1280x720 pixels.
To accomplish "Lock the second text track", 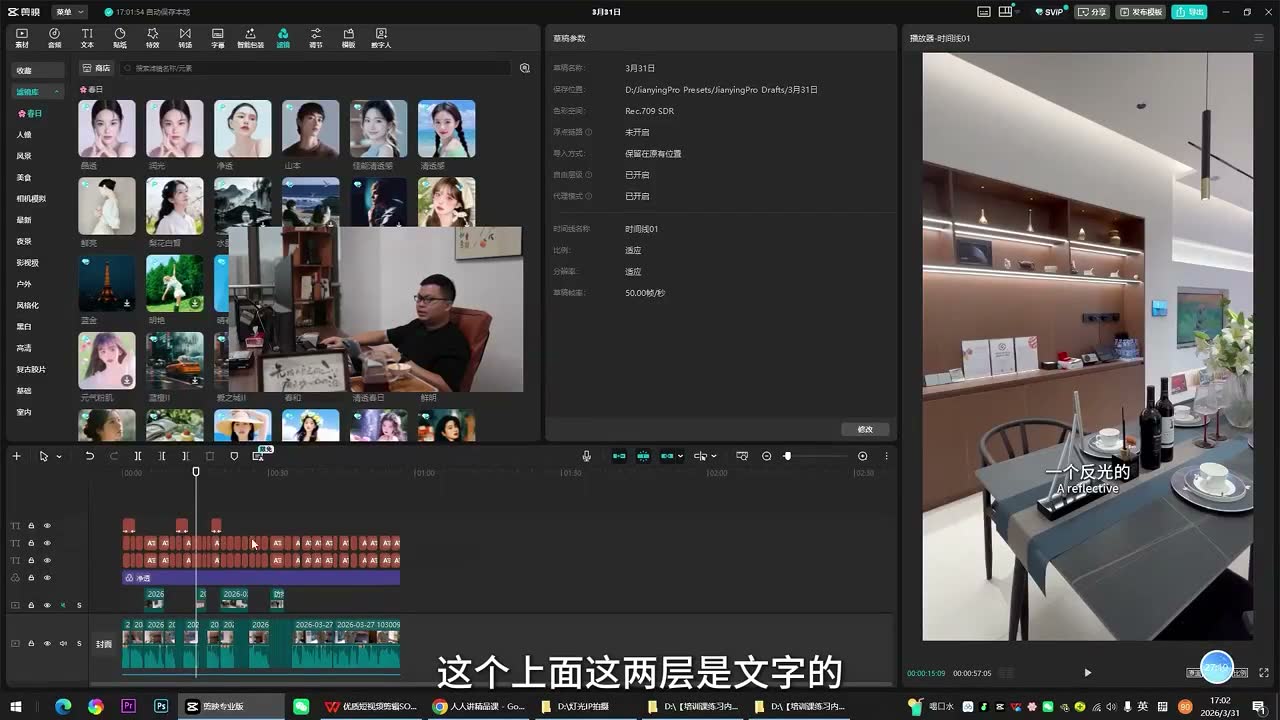I will pos(31,543).
